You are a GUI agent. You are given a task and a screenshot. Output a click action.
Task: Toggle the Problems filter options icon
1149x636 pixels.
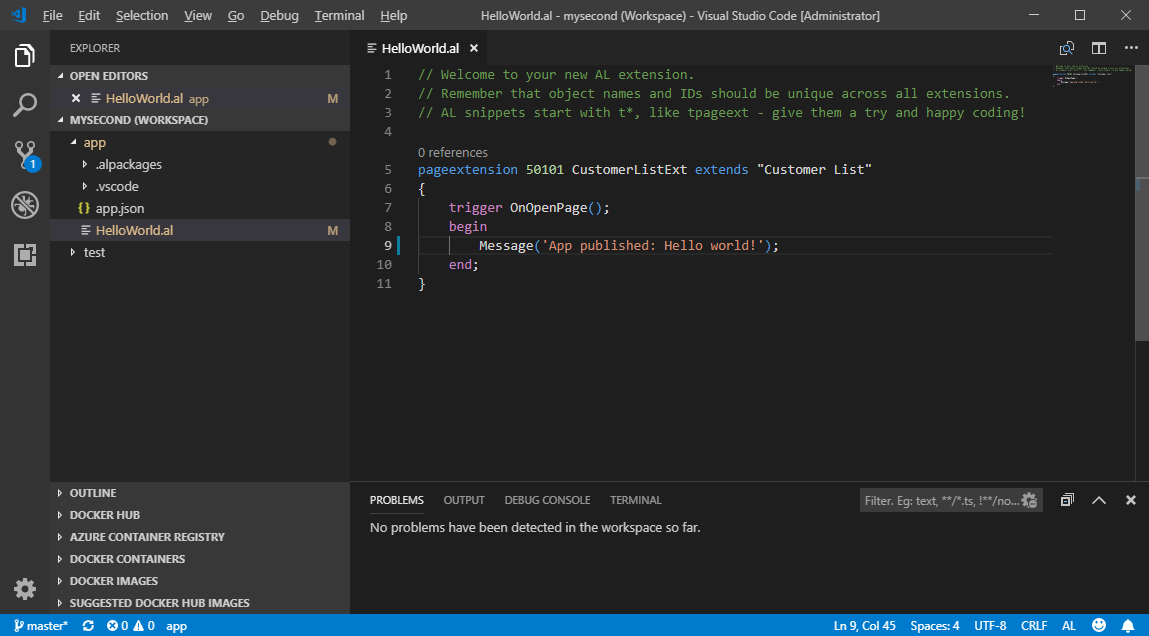(x=1030, y=500)
